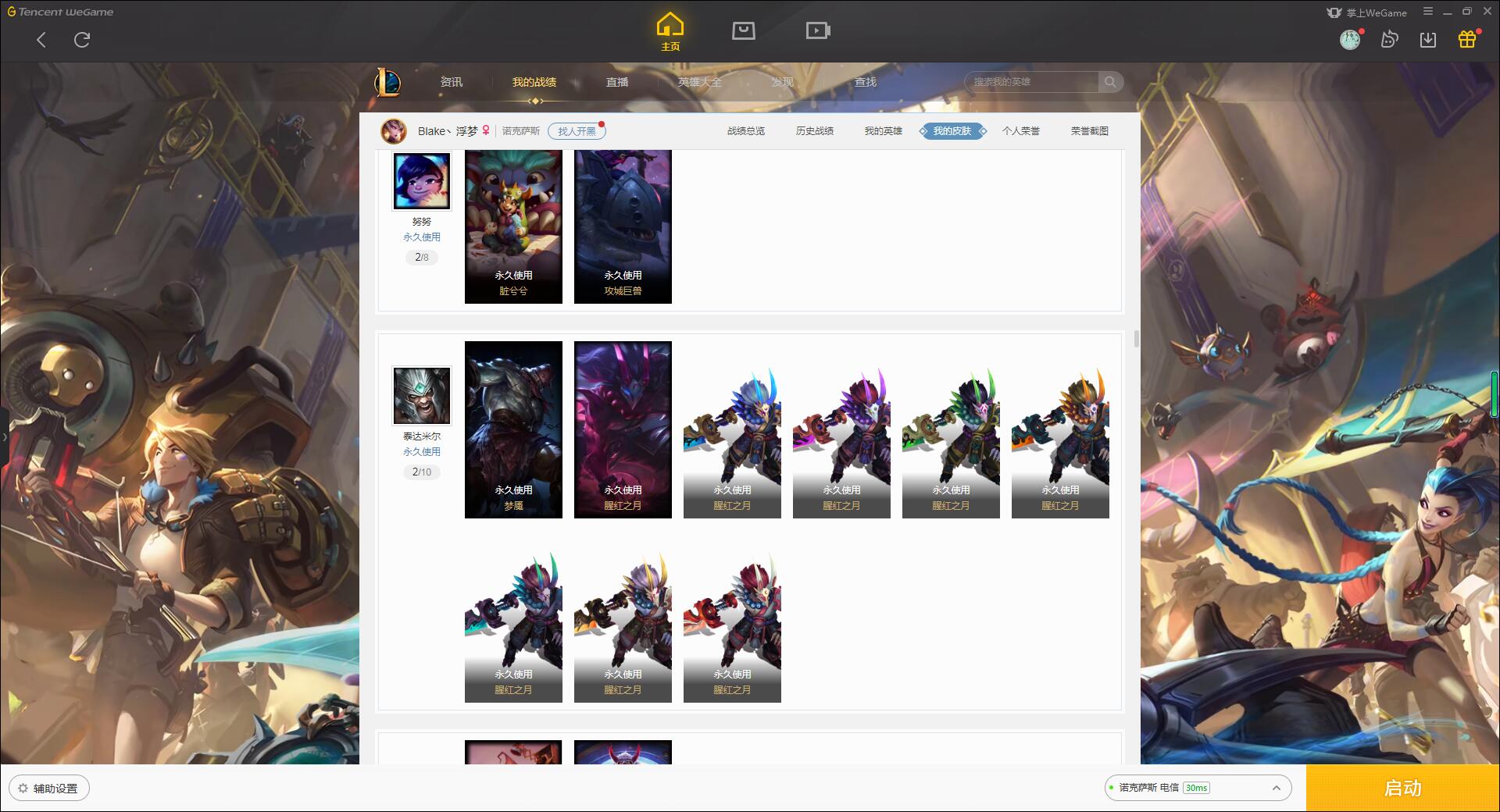The height and width of the screenshot is (812, 1500).
Task: Expand the 诺克萨斯 电信 server dropdown
Action: (1197, 788)
